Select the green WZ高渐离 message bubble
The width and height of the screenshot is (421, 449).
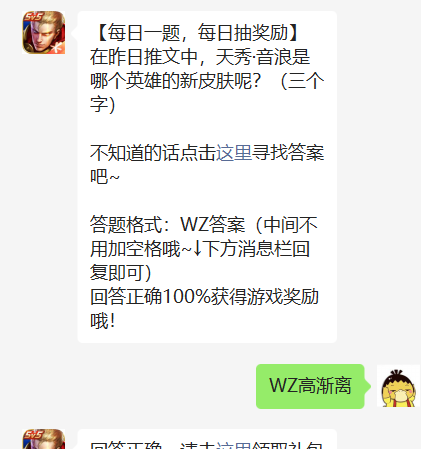310,386
